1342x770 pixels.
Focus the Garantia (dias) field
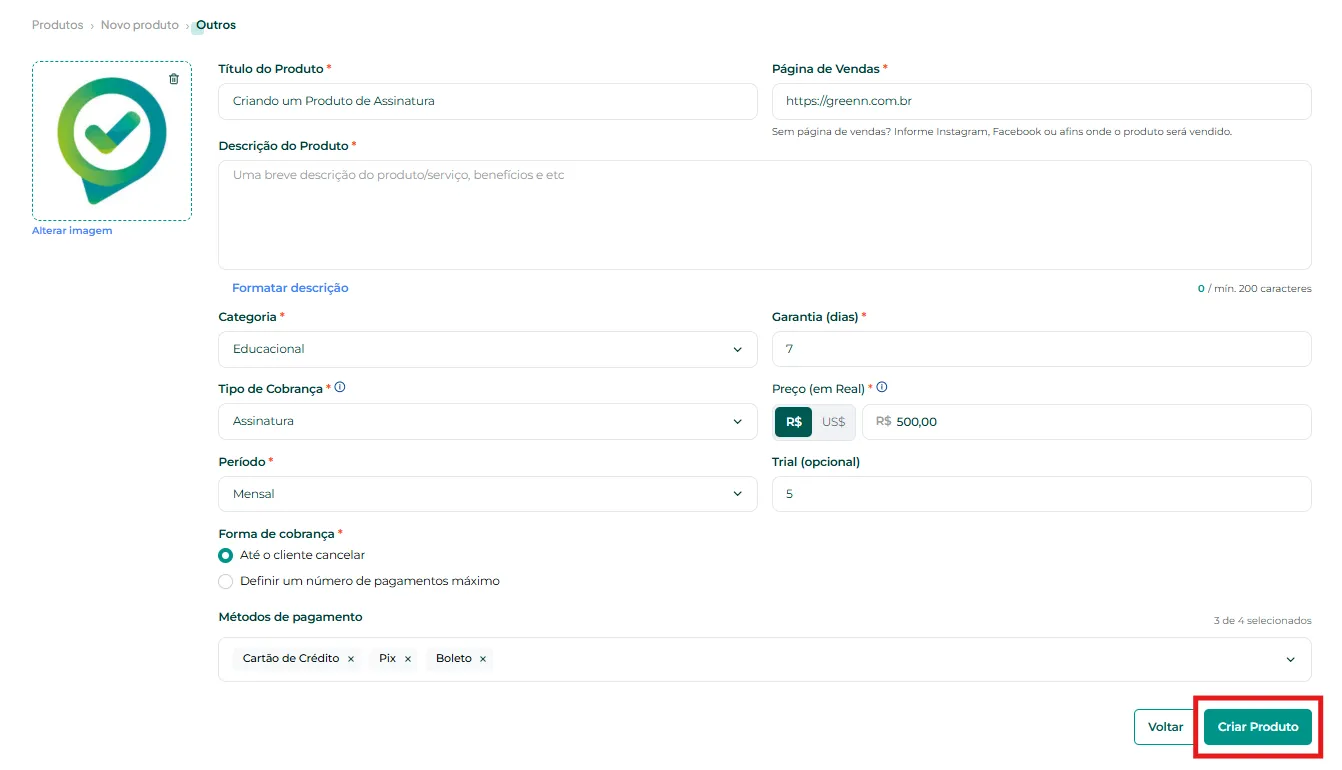[1041, 349]
